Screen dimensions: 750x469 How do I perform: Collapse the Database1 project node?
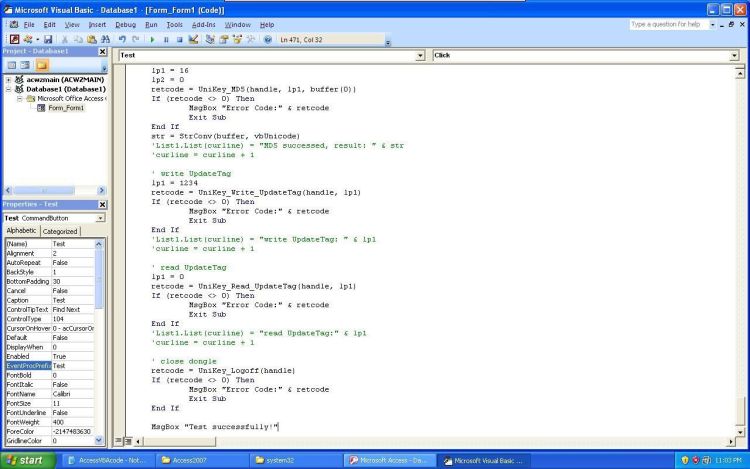pyautogui.click(x=9, y=89)
